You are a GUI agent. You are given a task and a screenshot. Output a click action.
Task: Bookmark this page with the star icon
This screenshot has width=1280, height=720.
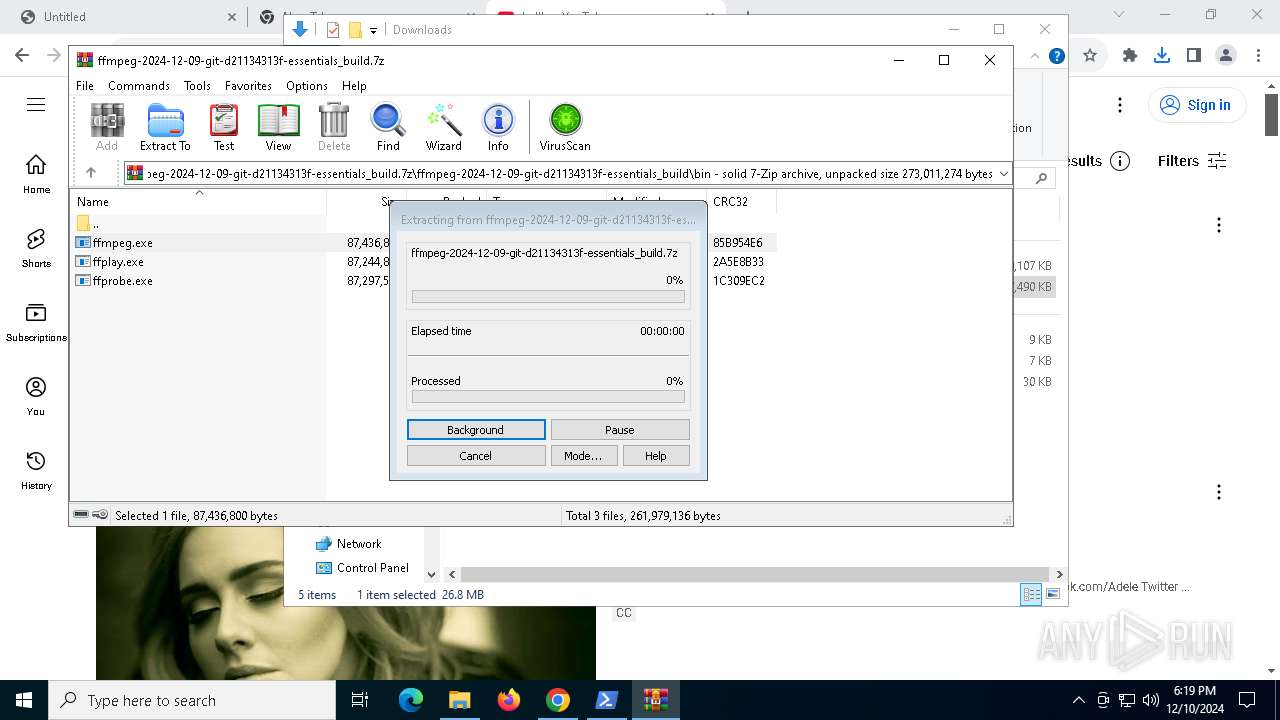(x=1090, y=56)
